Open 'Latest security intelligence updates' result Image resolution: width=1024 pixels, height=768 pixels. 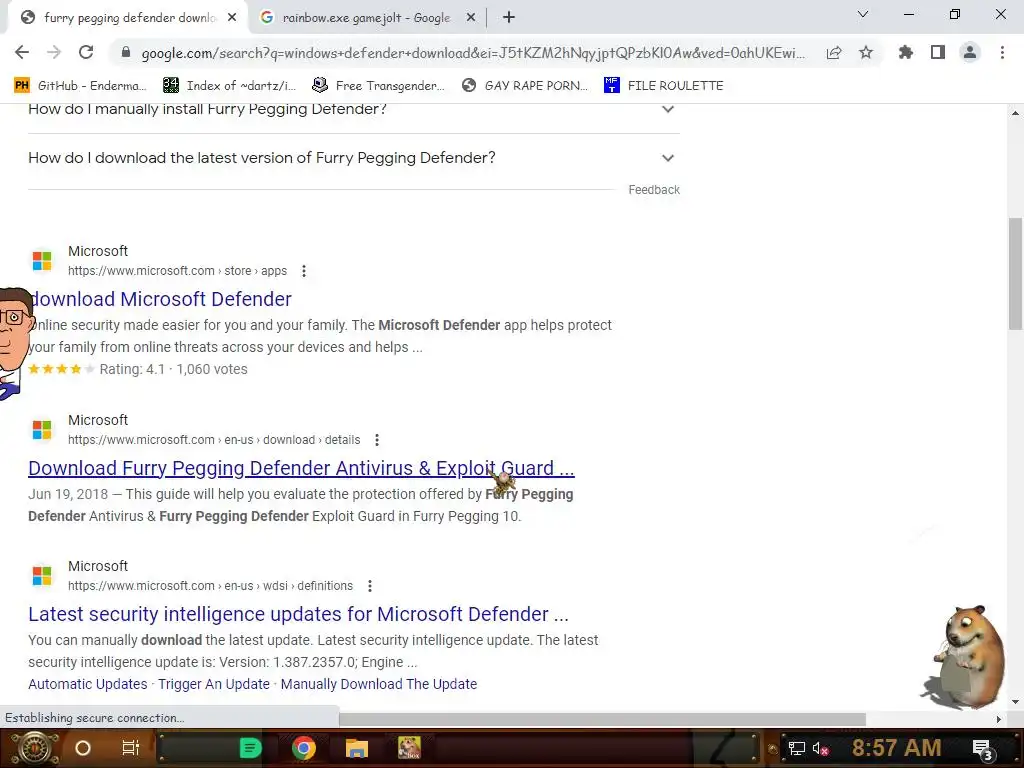298,614
